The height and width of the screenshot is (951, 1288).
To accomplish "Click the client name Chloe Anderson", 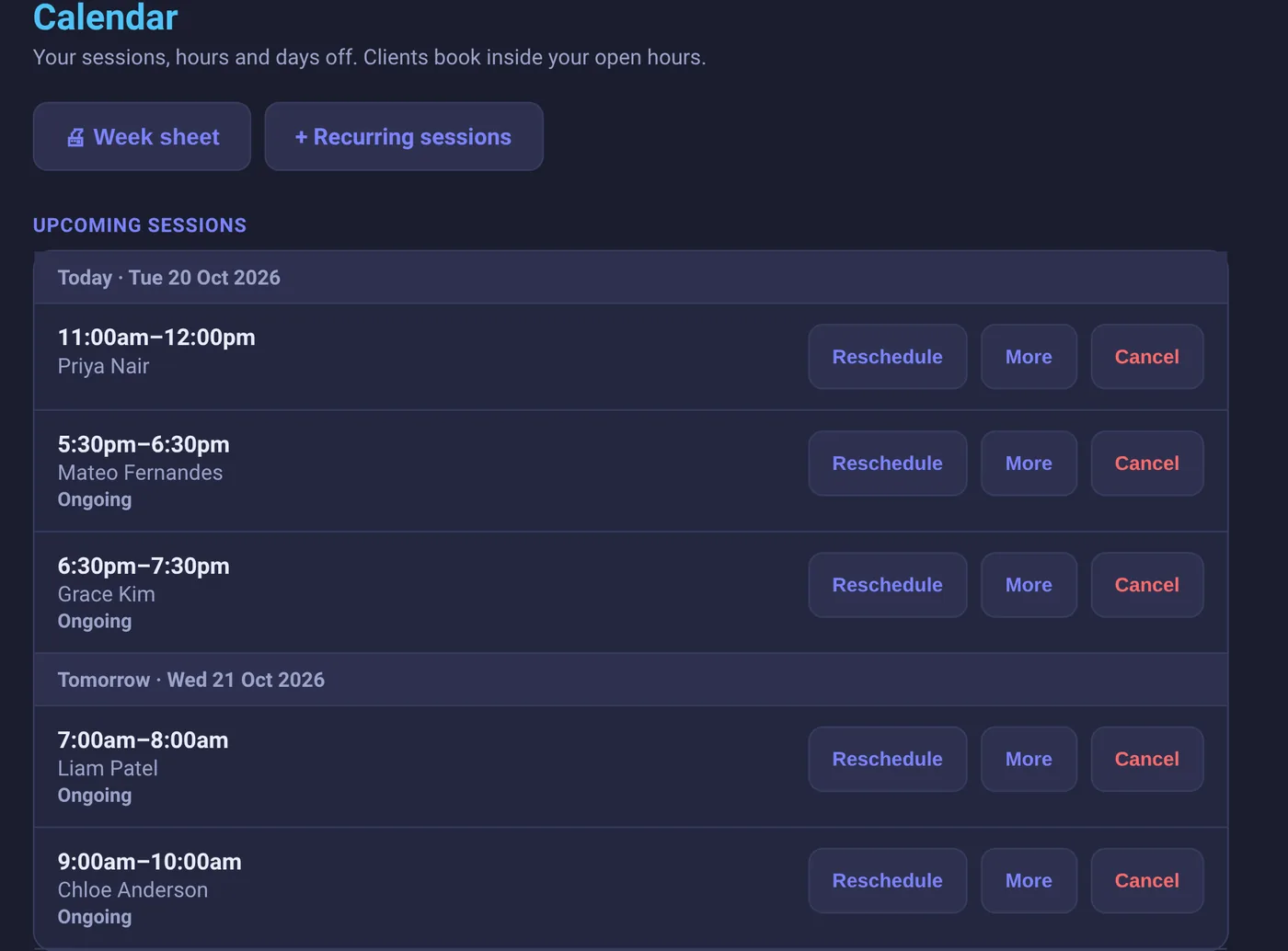I will 132,890.
